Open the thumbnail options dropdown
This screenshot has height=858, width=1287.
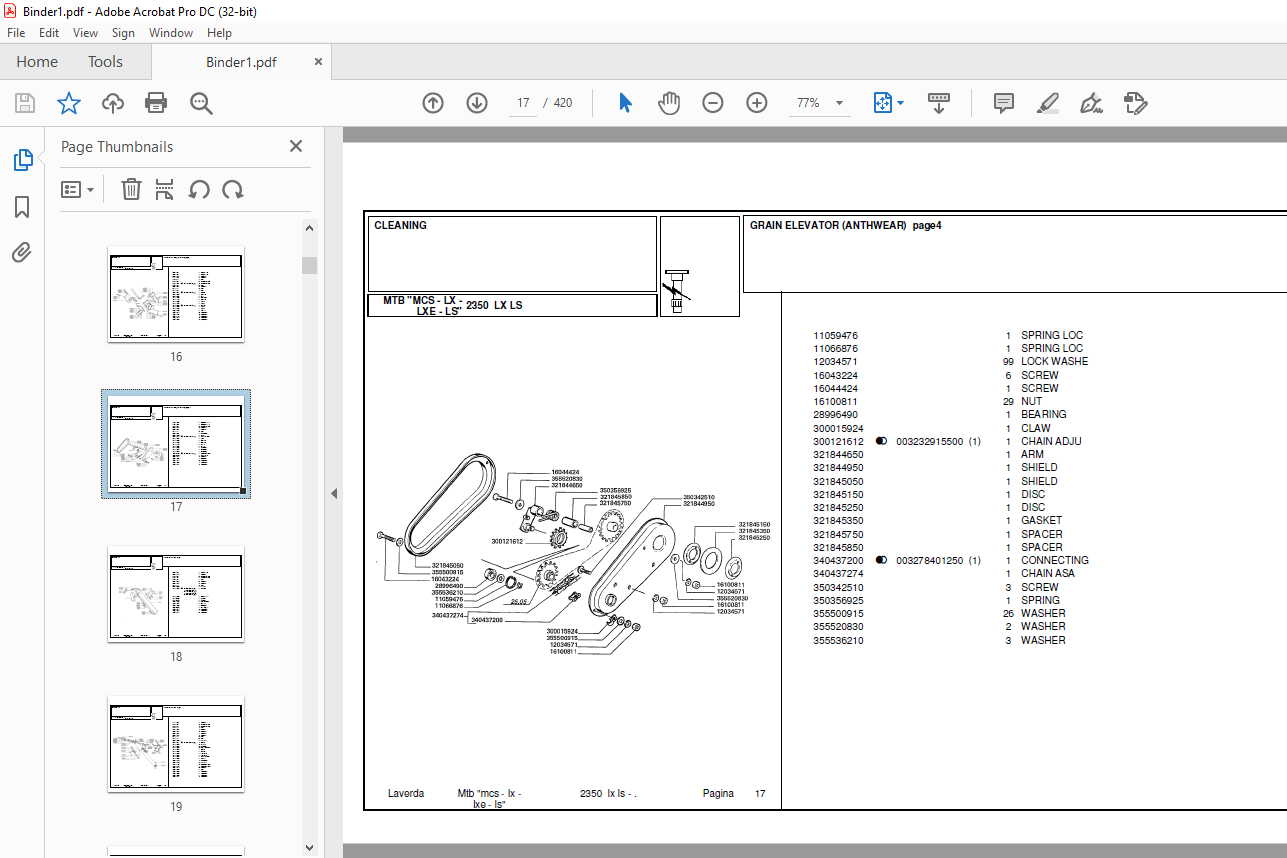(78, 189)
